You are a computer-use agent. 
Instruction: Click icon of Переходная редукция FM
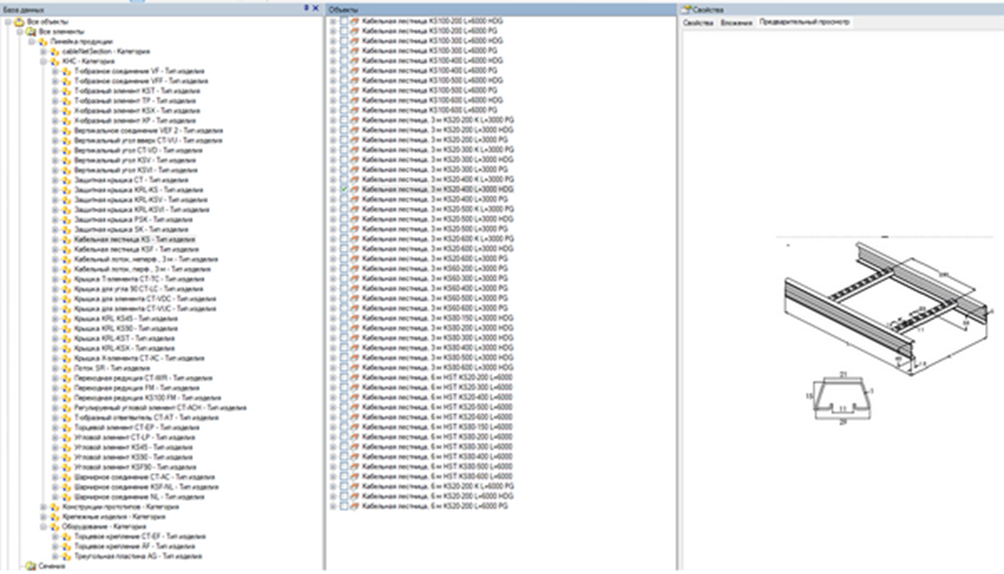tap(66, 388)
